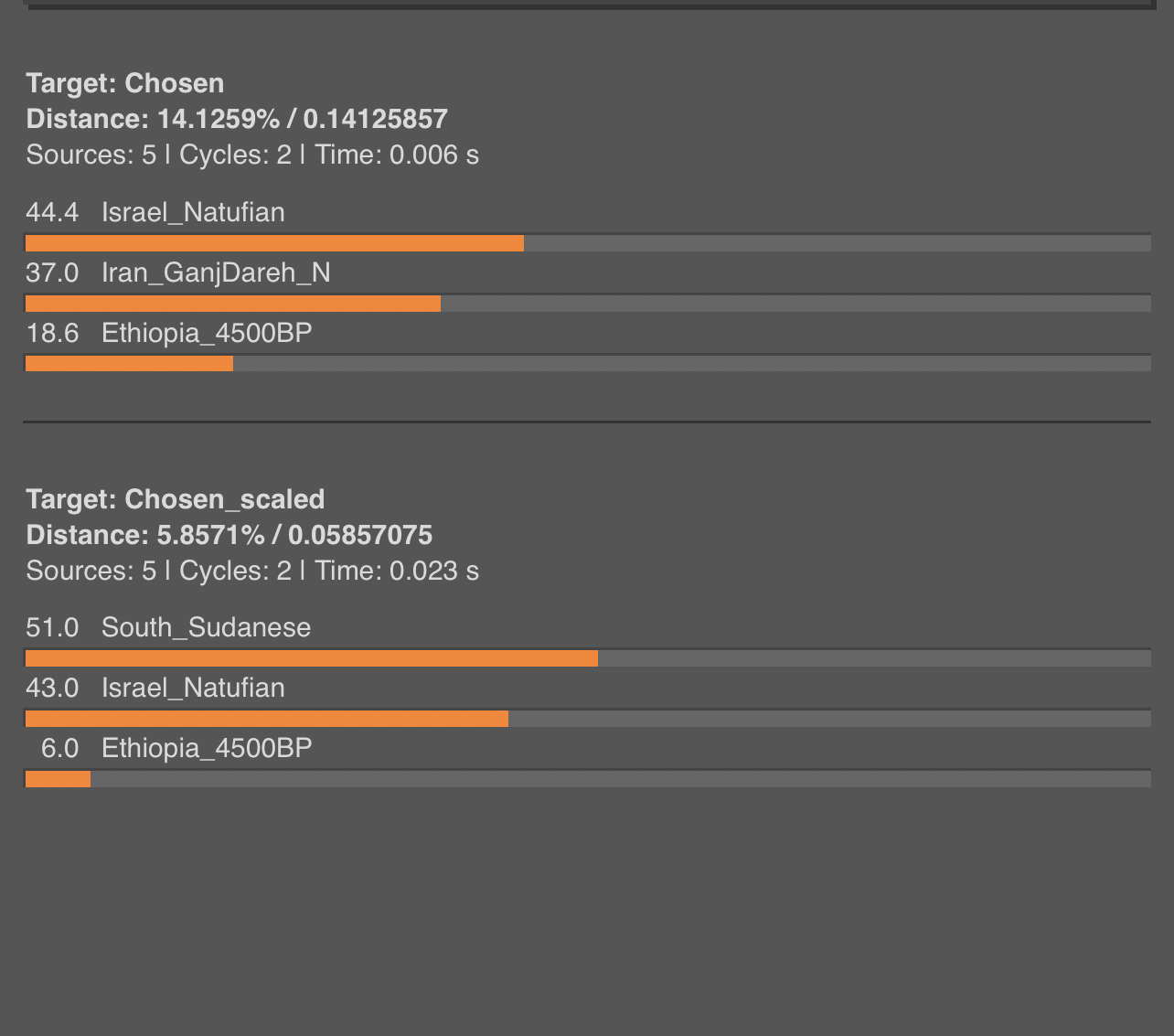Select the Israel_Natufian label at 43.0
The image size is (1174, 1036).
(193, 688)
